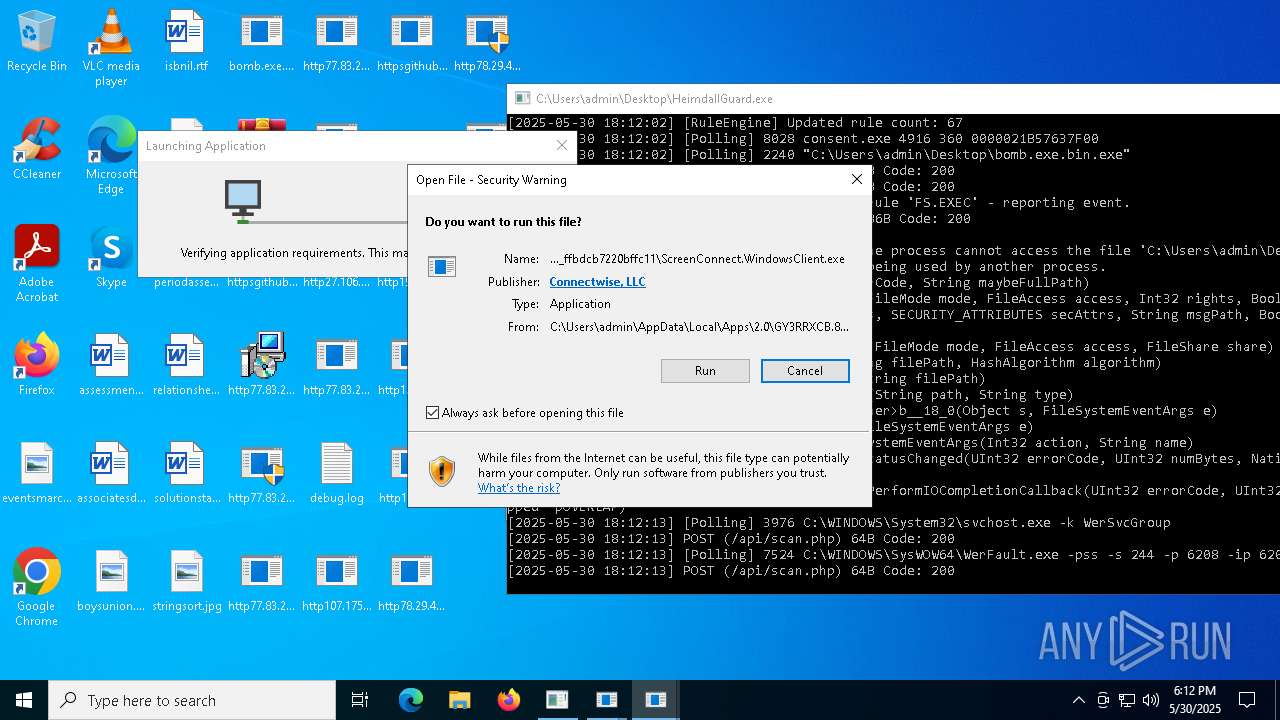Select the setup installer icon beside relationshe...
The width and height of the screenshot is (1280, 720).
(x=262, y=366)
